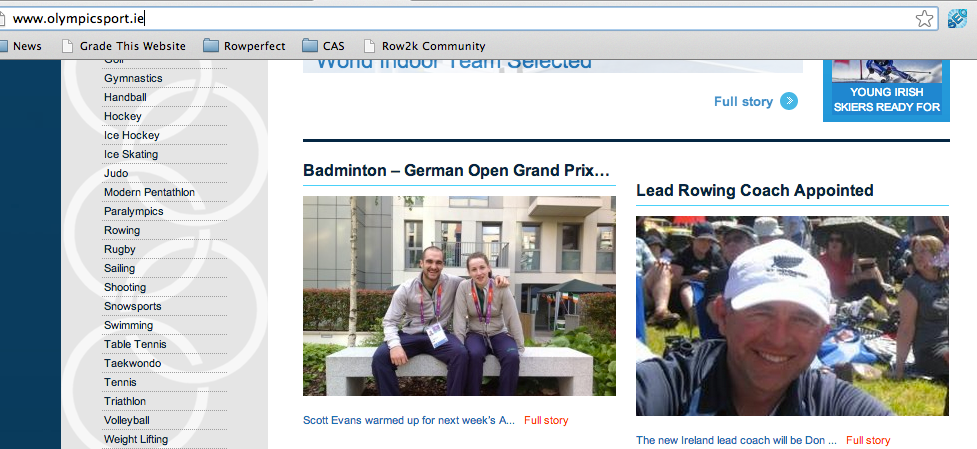The image size is (977, 449).
Task: Click Full story under the rowing coach article
Action: pyautogui.click(x=867, y=440)
